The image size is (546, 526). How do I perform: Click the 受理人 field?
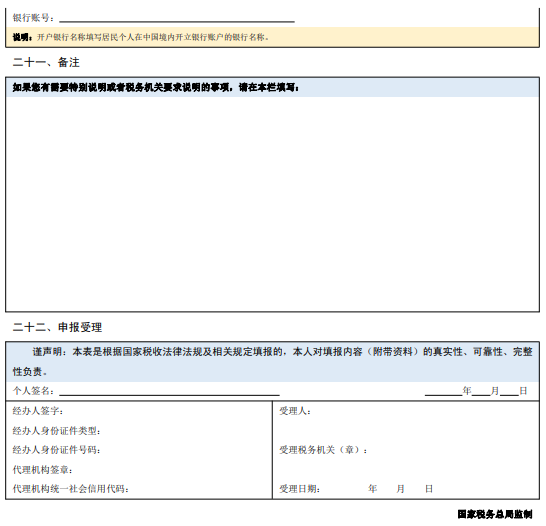[425, 411]
